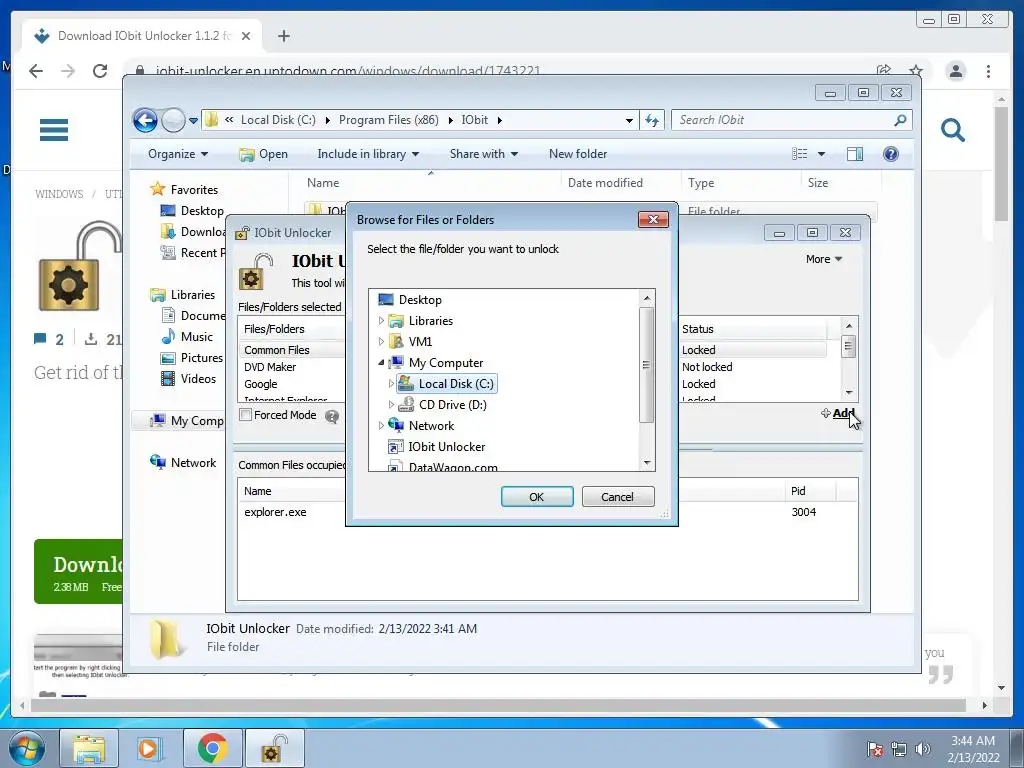The width and height of the screenshot is (1024, 768).
Task: Collapse the My Computer node
Action: 381,362
